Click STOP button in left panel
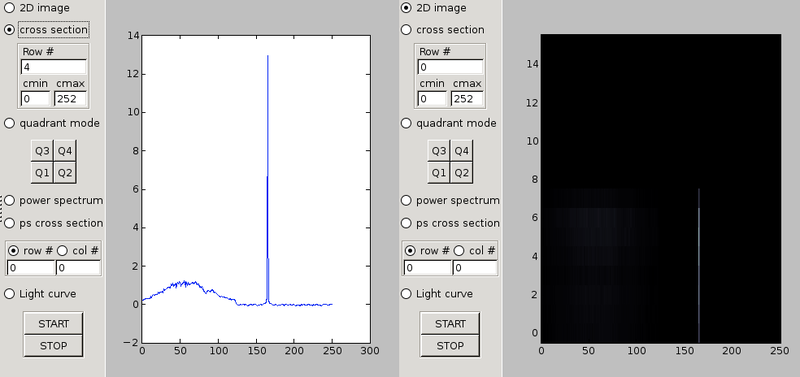The width and height of the screenshot is (800, 377). pyautogui.click(x=54, y=345)
